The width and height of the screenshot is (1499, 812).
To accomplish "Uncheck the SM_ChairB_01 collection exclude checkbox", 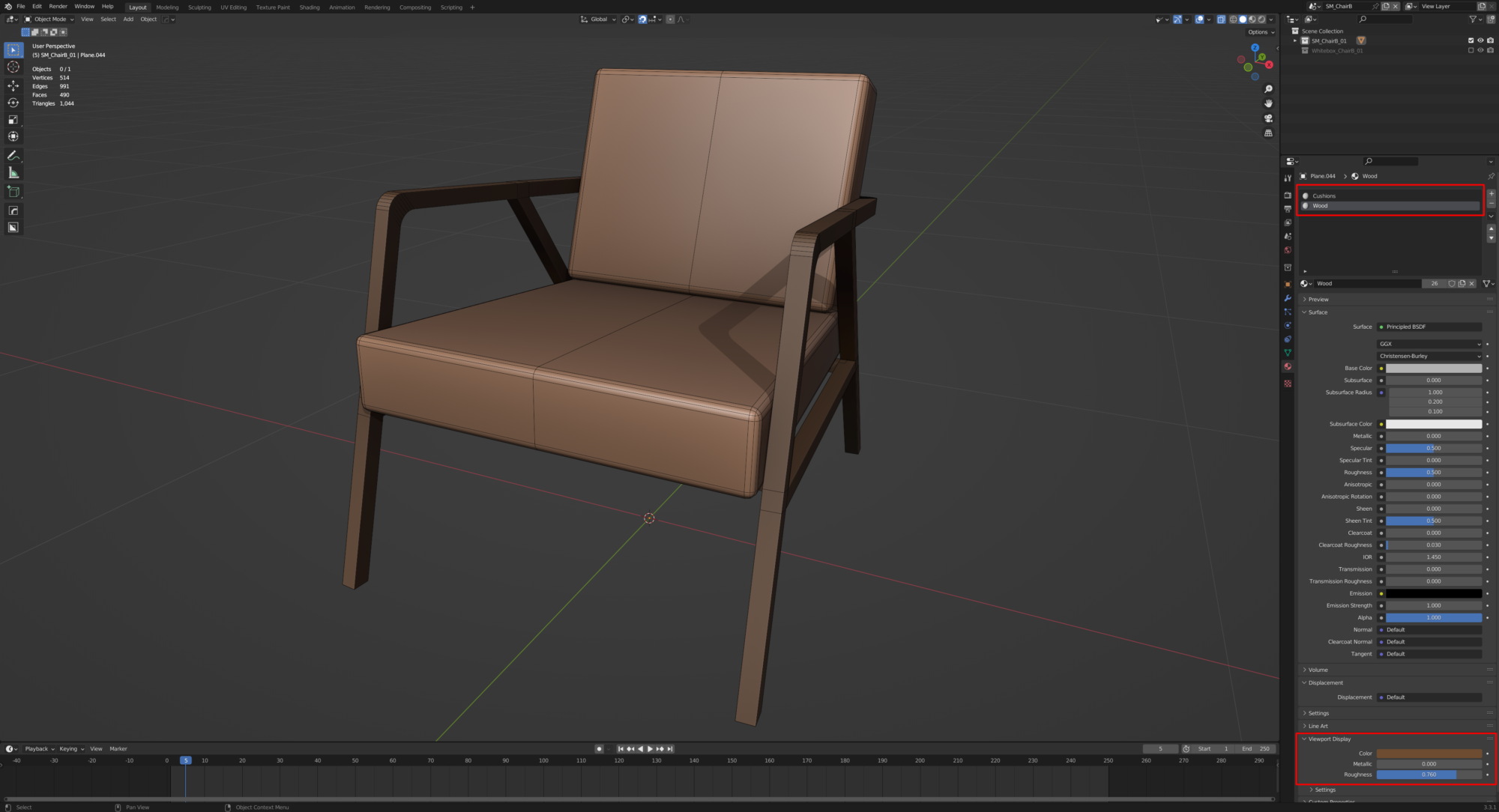I will 1471,40.
